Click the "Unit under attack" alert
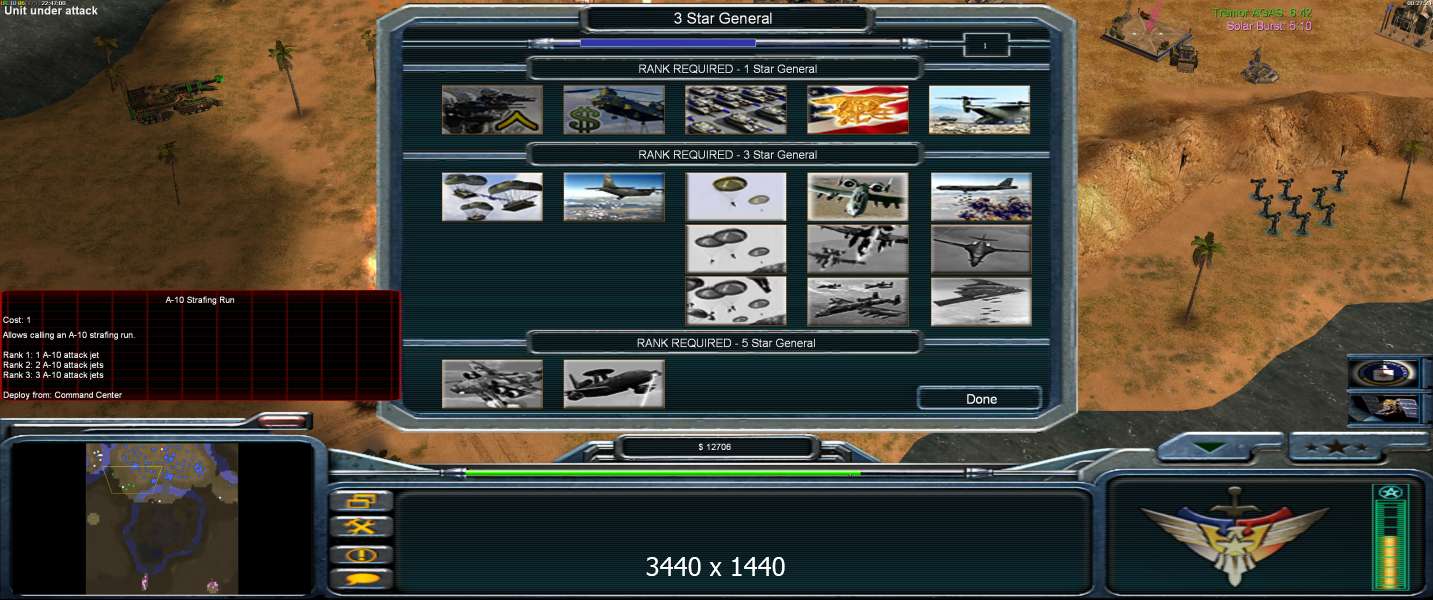 tap(50, 11)
